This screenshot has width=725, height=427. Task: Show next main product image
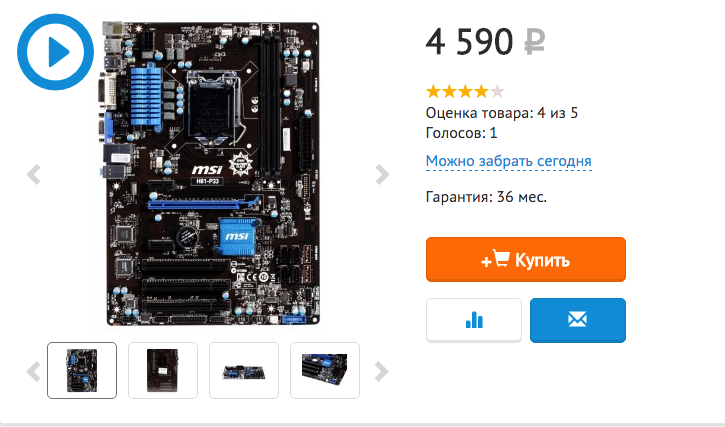click(x=382, y=174)
